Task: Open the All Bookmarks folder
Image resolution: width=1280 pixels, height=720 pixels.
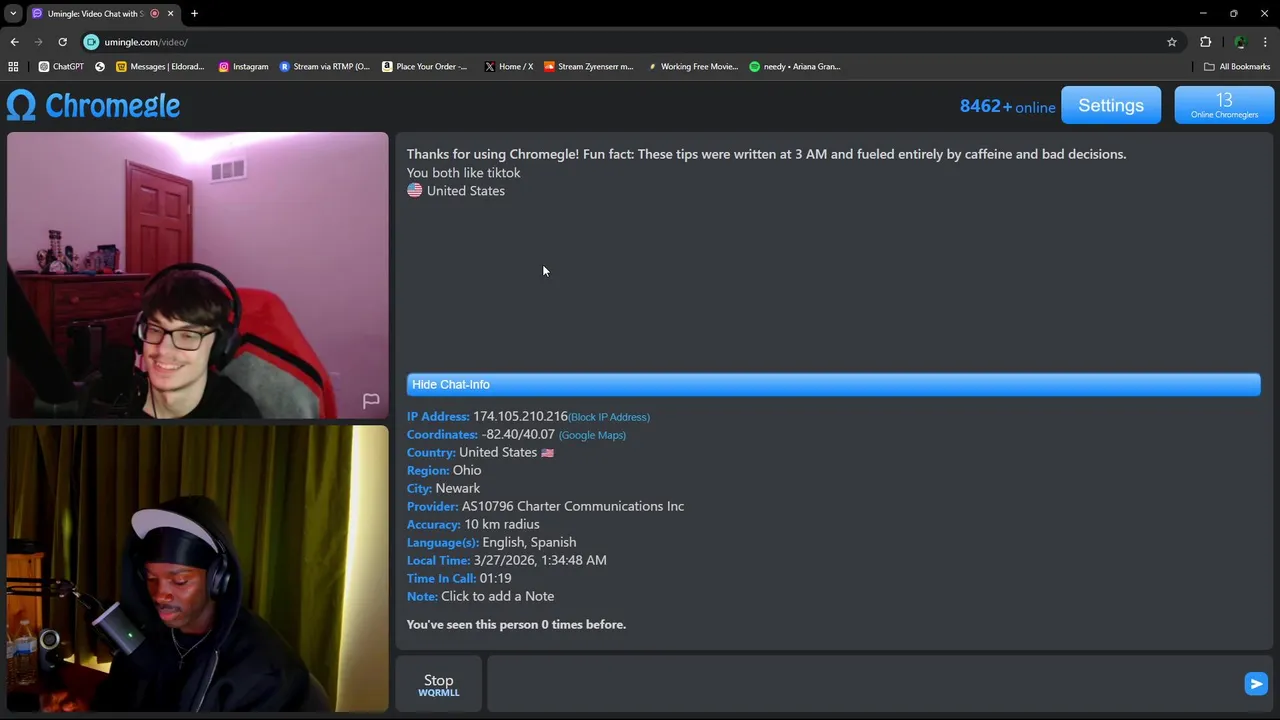Action: [1237, 66]
